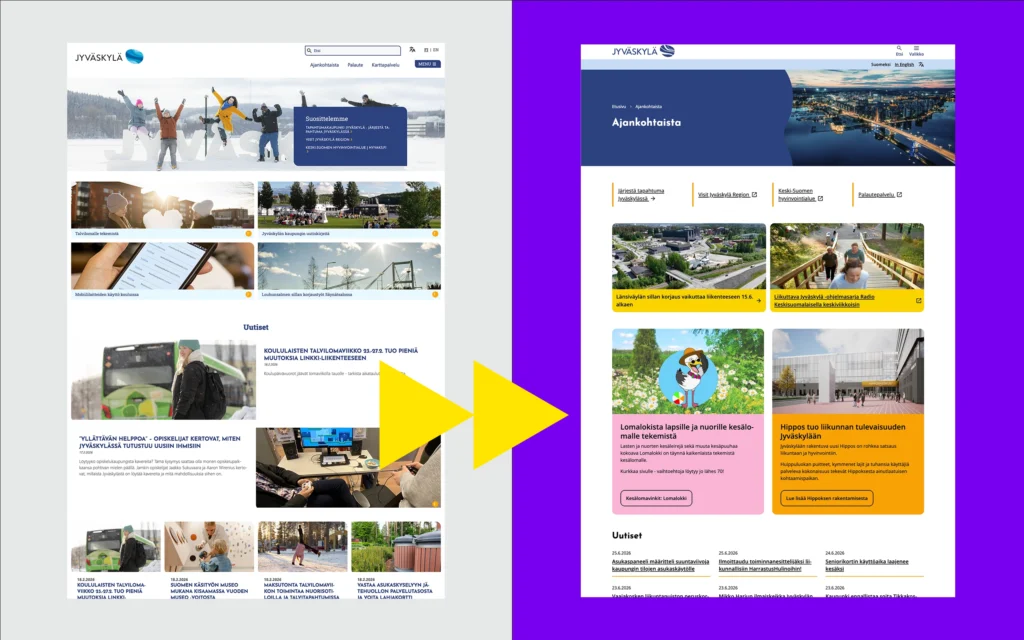Click the EN language link on the old site
Image resolution: width=1024 pixels, height=640 pixels.
[436, 50]
